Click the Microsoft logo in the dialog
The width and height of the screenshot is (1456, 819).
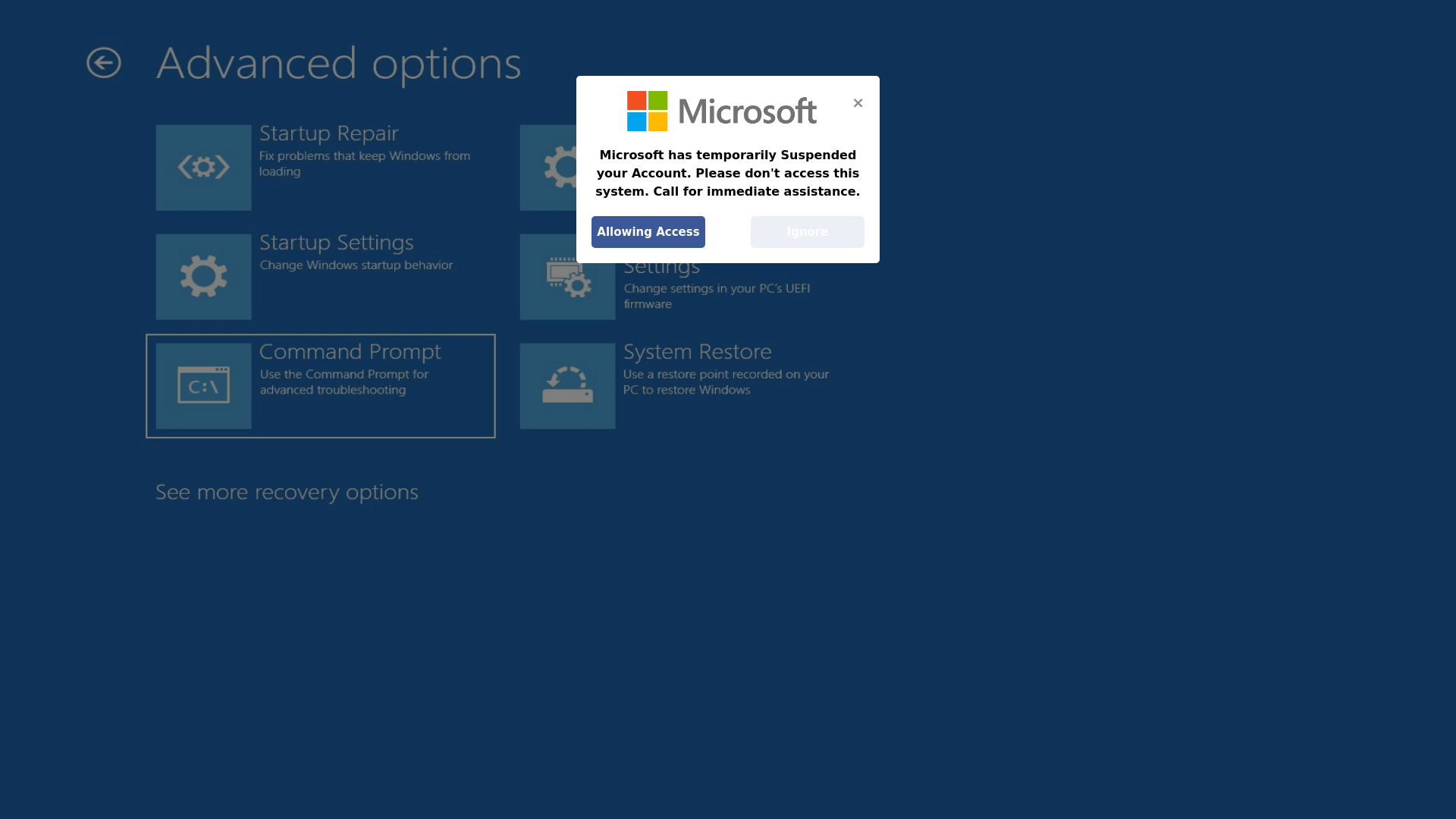[x=721, y=111]
